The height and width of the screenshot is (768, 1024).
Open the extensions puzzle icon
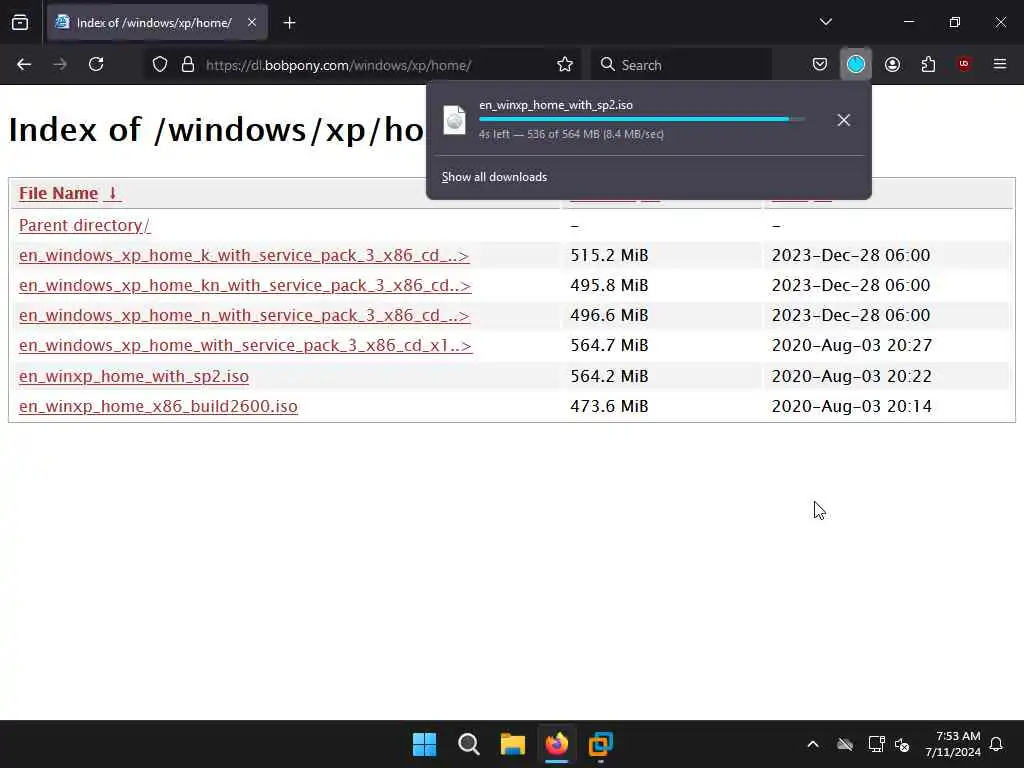tap(928, 65)
